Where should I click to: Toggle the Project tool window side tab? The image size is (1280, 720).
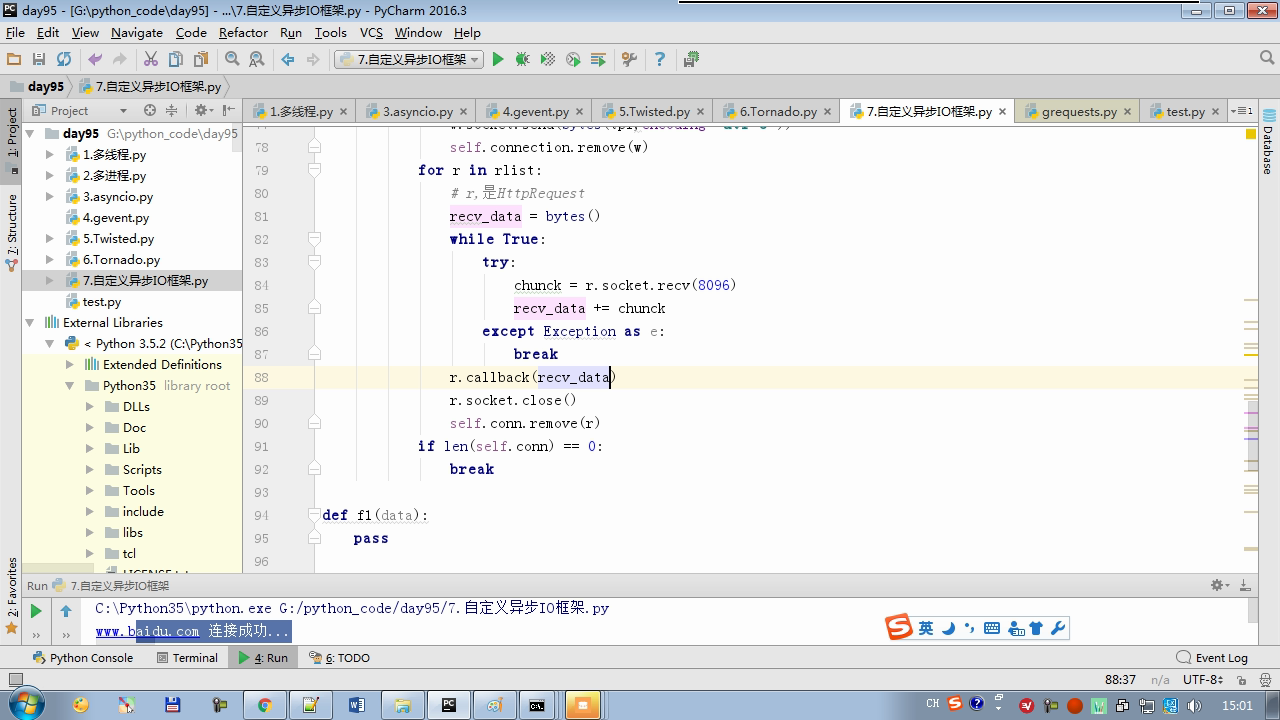[x=12, y=133]
